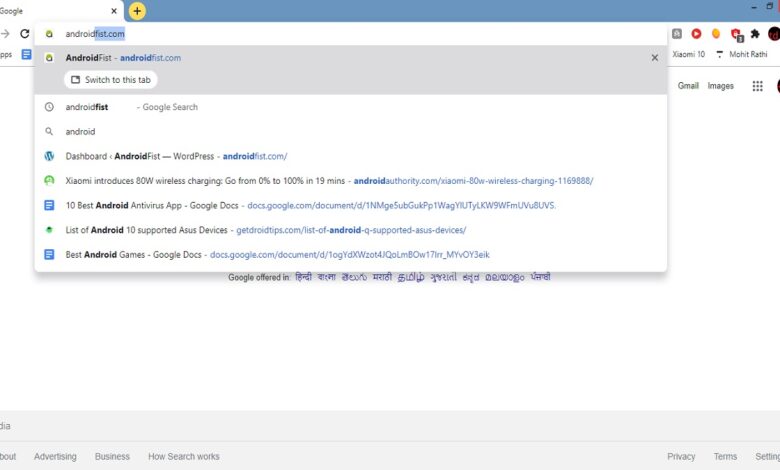Click Switch to this tab button
The image size is (780, 470).
click(111, 80)
